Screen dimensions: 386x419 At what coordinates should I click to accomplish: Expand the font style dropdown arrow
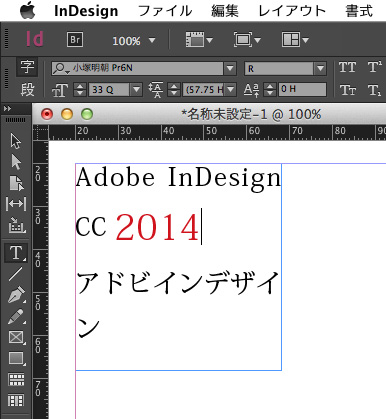(320, 69)
